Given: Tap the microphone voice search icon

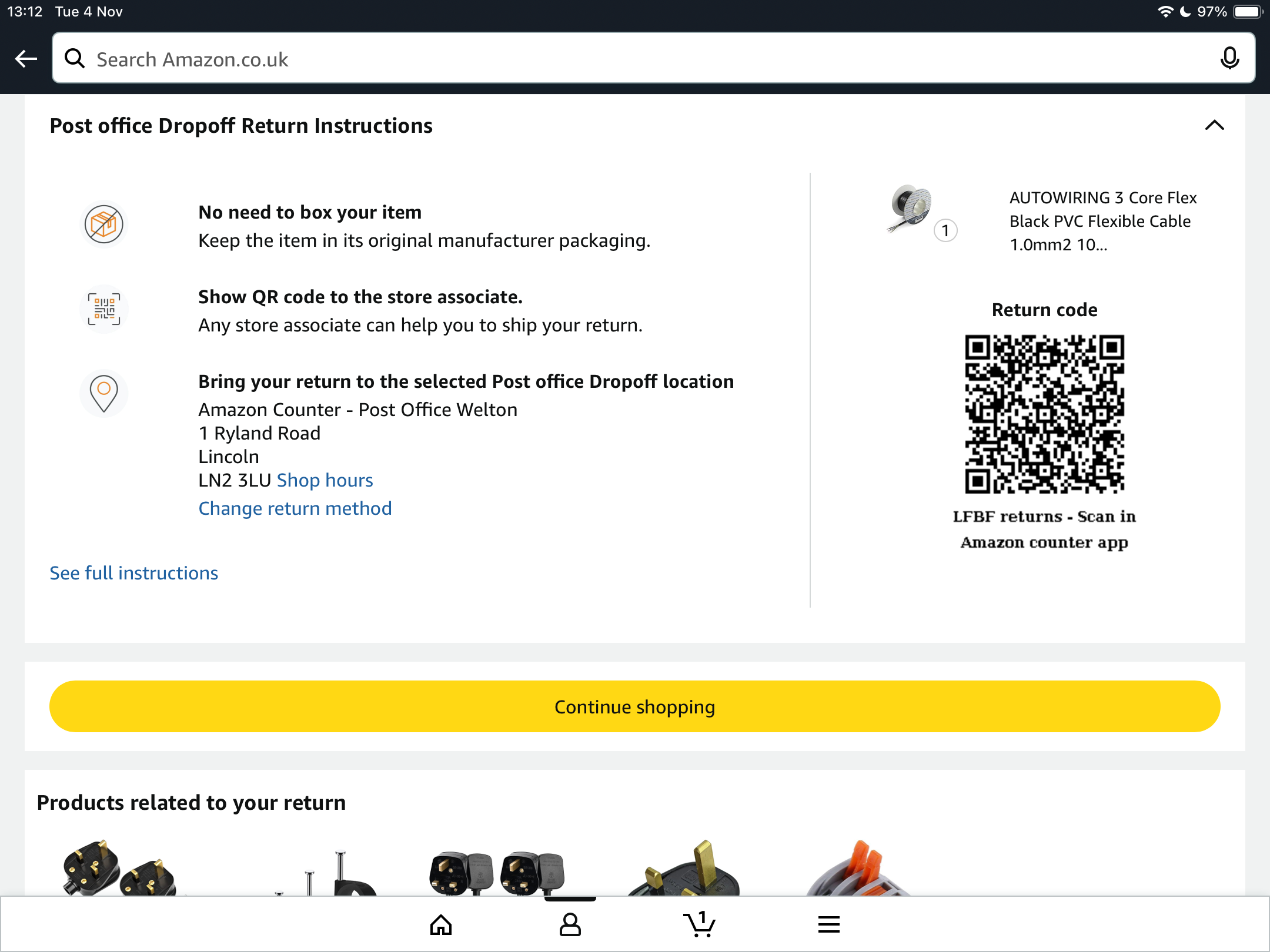Looking at the screenshot, I should (1229, 59).
